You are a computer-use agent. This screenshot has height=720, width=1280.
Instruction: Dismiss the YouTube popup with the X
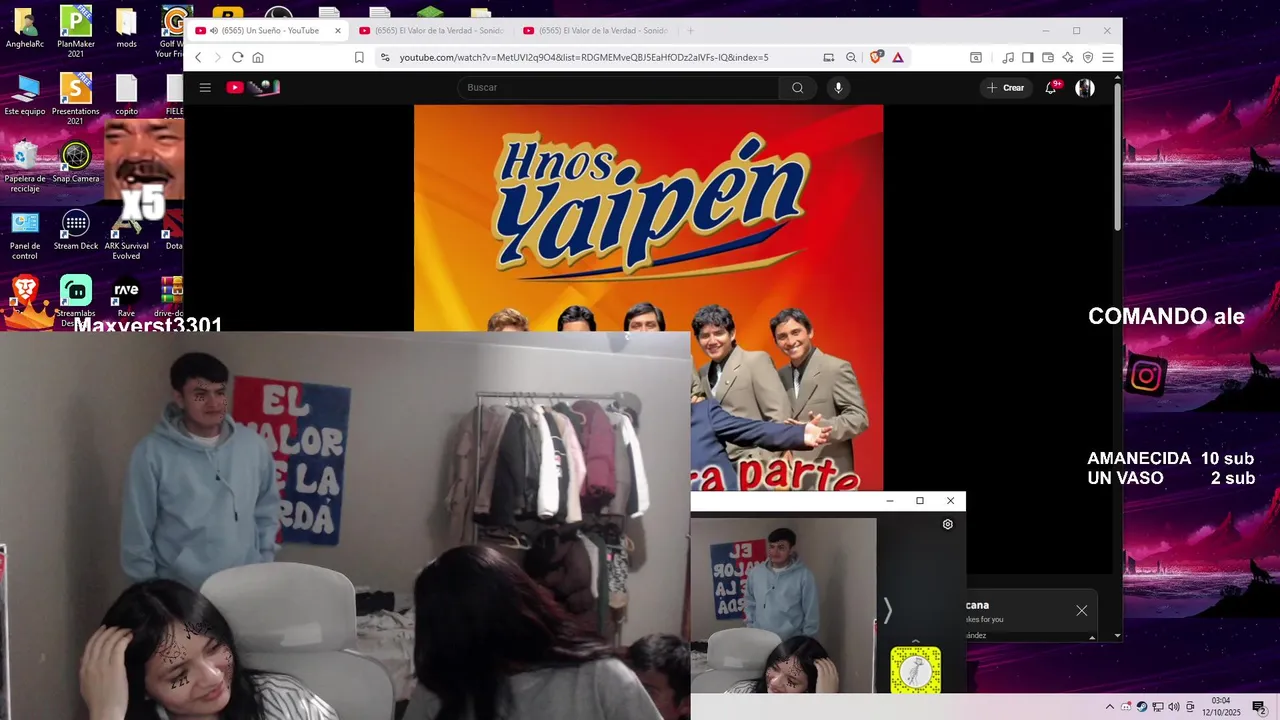1081,610
